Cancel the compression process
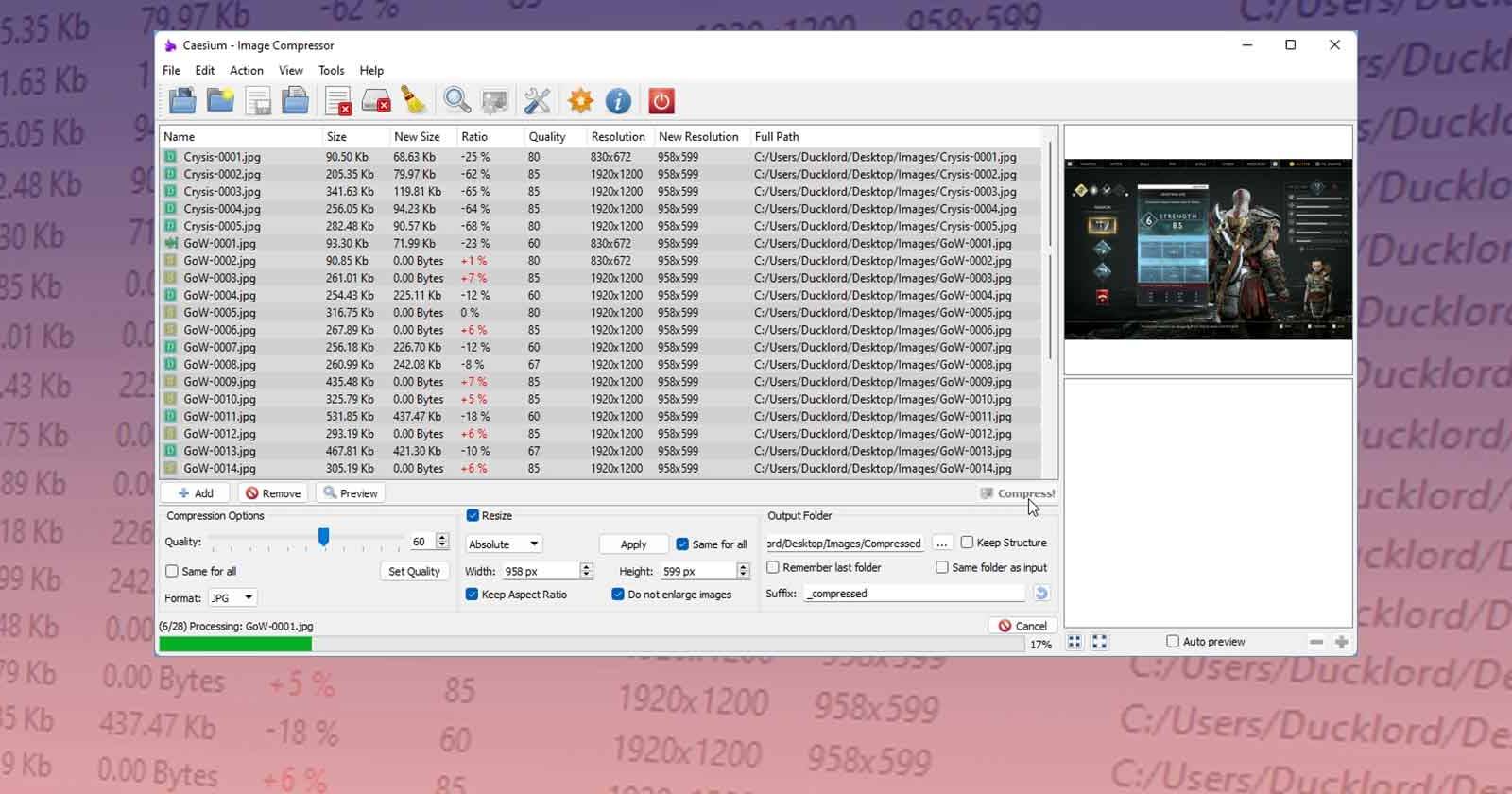The height and width of the screenshot is (794, 1512). click(1022, 626)
